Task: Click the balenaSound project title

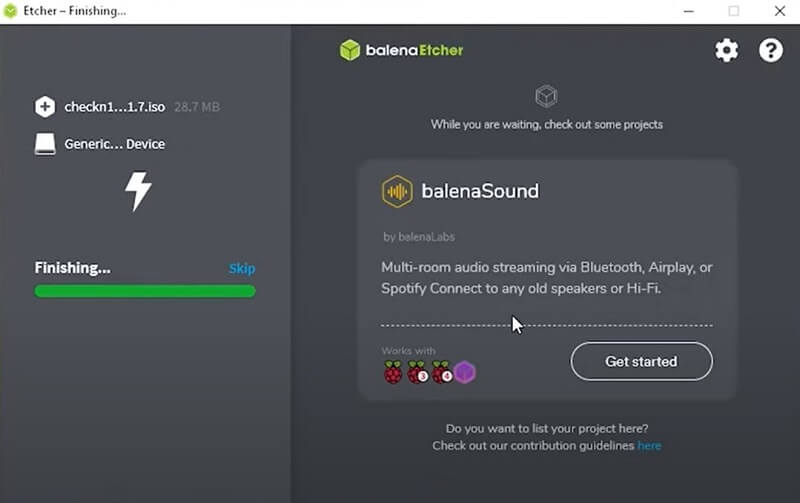Action: pos(479,191)
